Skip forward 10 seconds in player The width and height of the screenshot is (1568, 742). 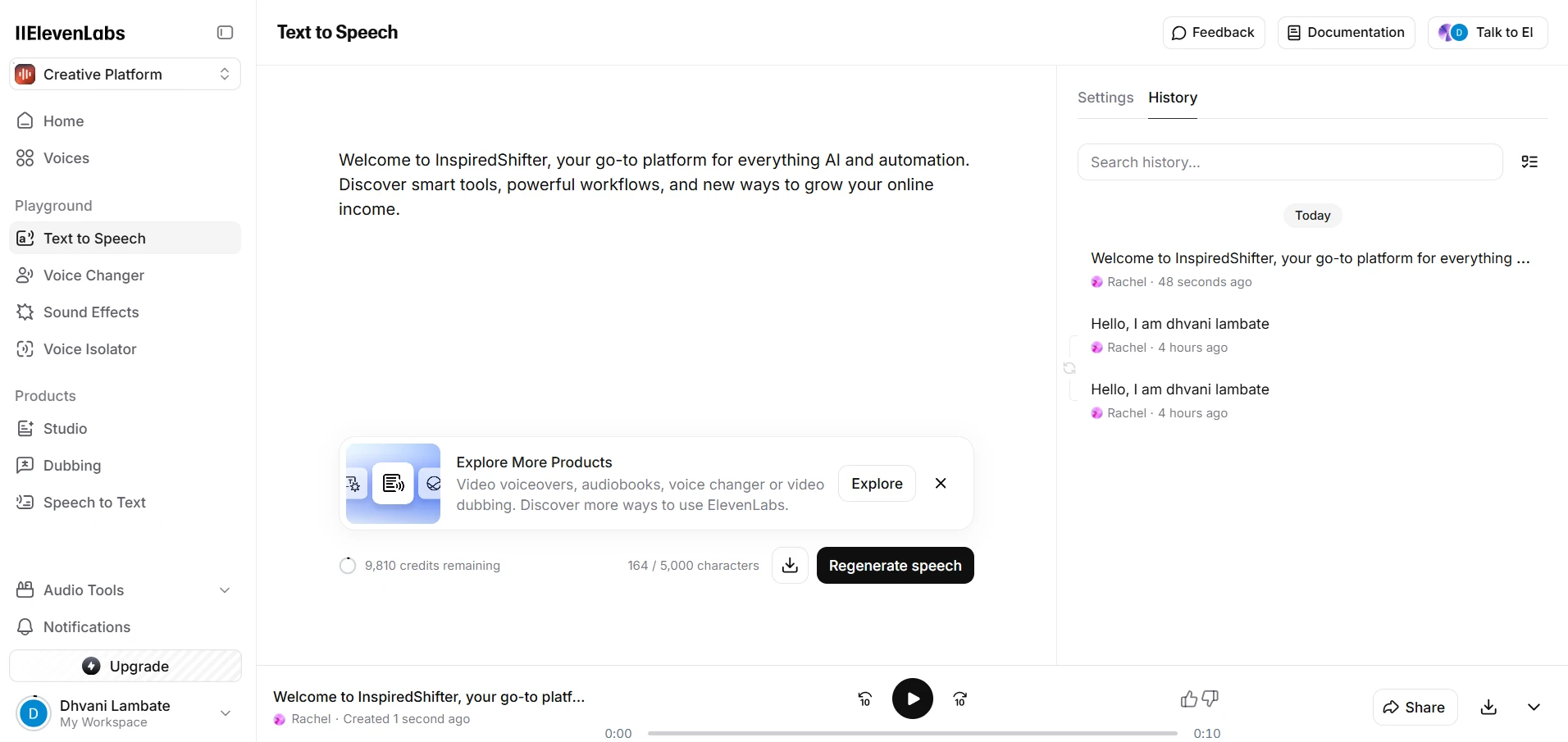coord(960,699)
